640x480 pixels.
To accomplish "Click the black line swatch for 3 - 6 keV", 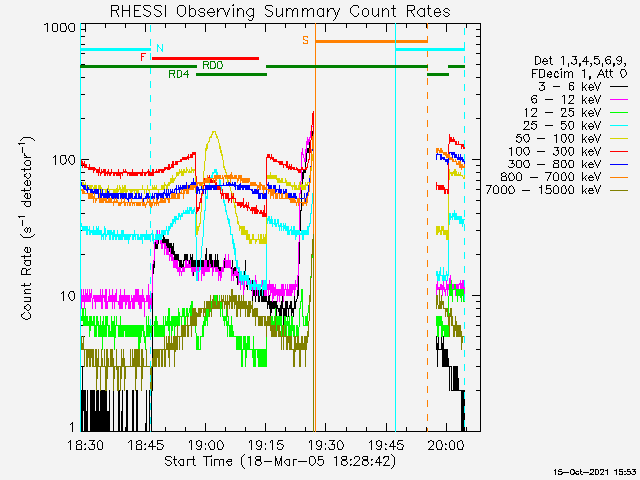I will [619, 87].
